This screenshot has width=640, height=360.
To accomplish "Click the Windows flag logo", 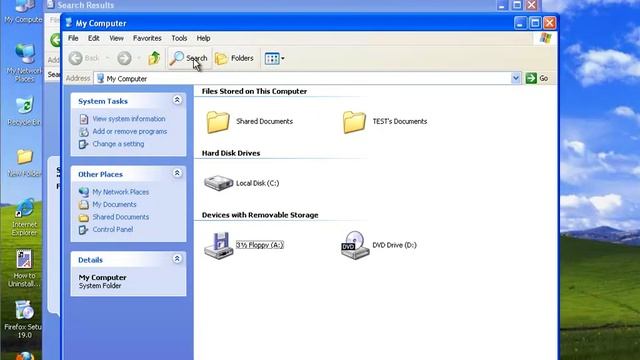I will [x=545, y=38].
